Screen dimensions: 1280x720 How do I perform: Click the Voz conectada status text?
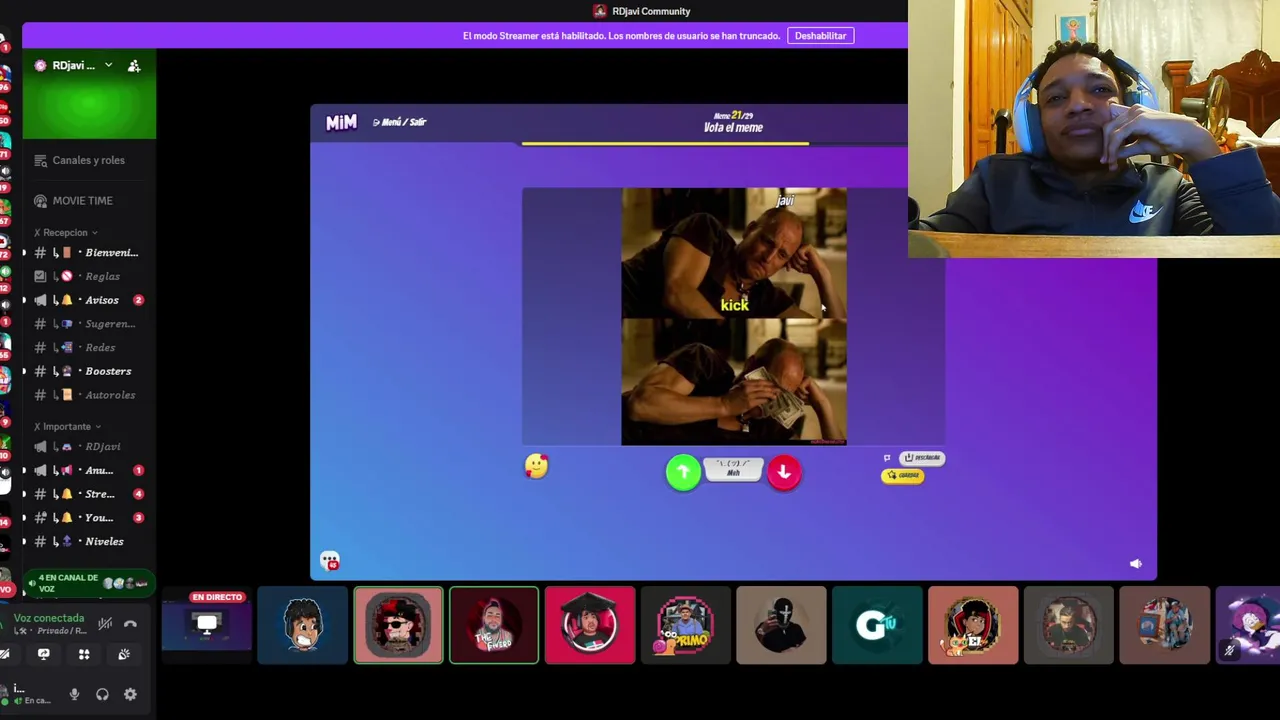tap(49, 618)
